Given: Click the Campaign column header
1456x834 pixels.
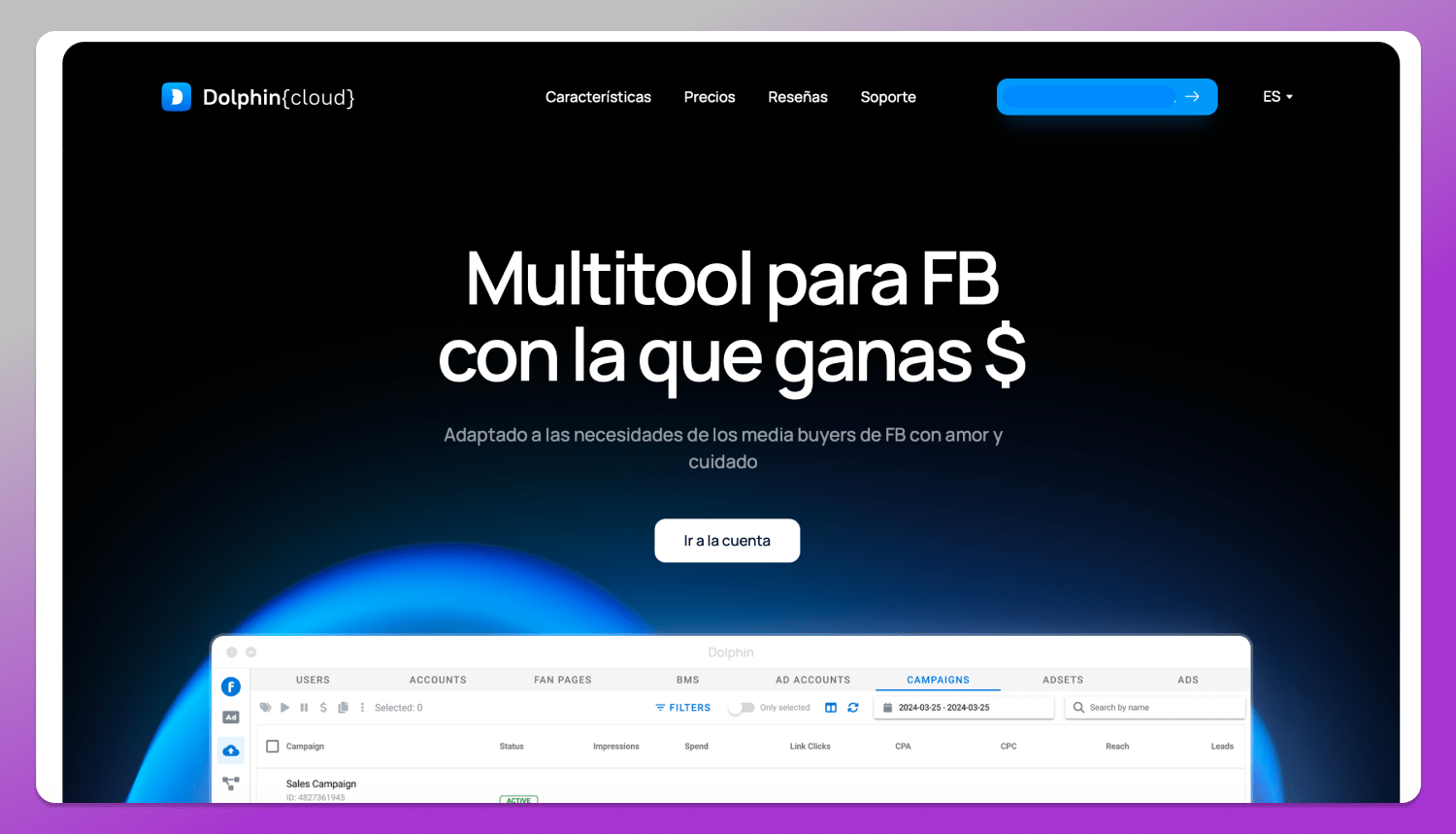Looking at the screenshot, I should pyautogui.click(x=305, y=747).
